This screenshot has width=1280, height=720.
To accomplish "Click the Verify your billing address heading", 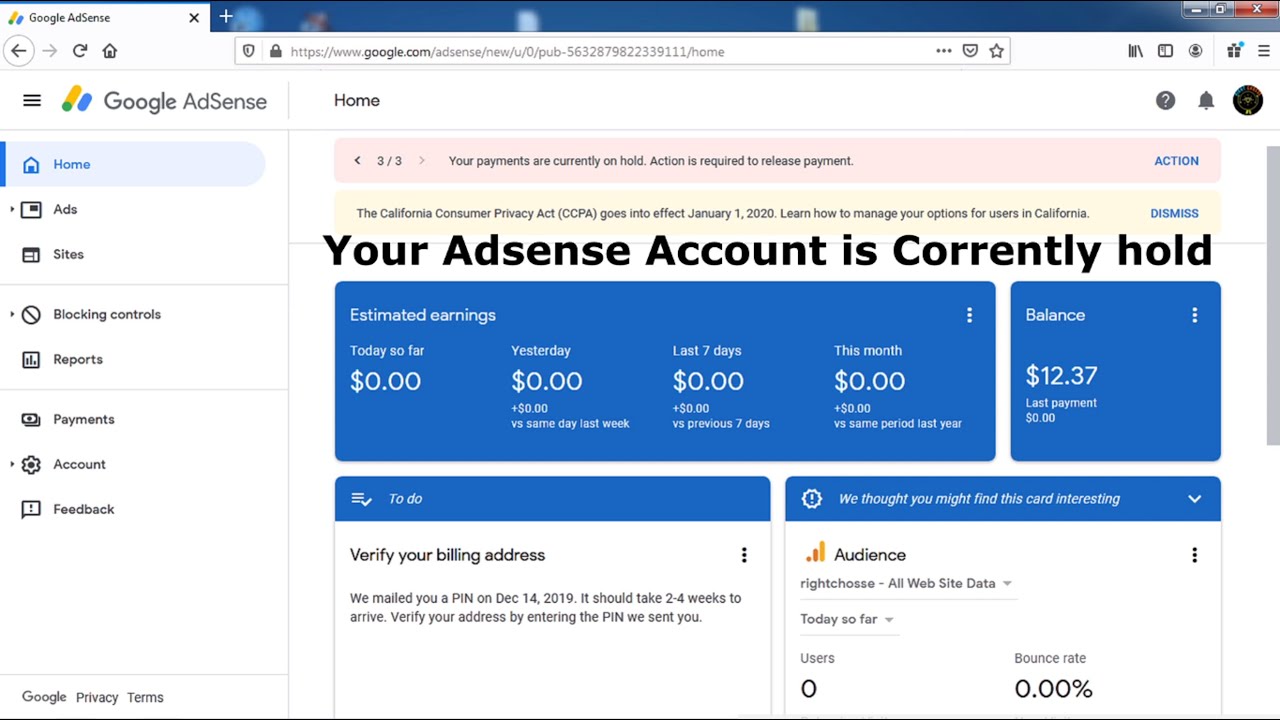I will (447, 555).
